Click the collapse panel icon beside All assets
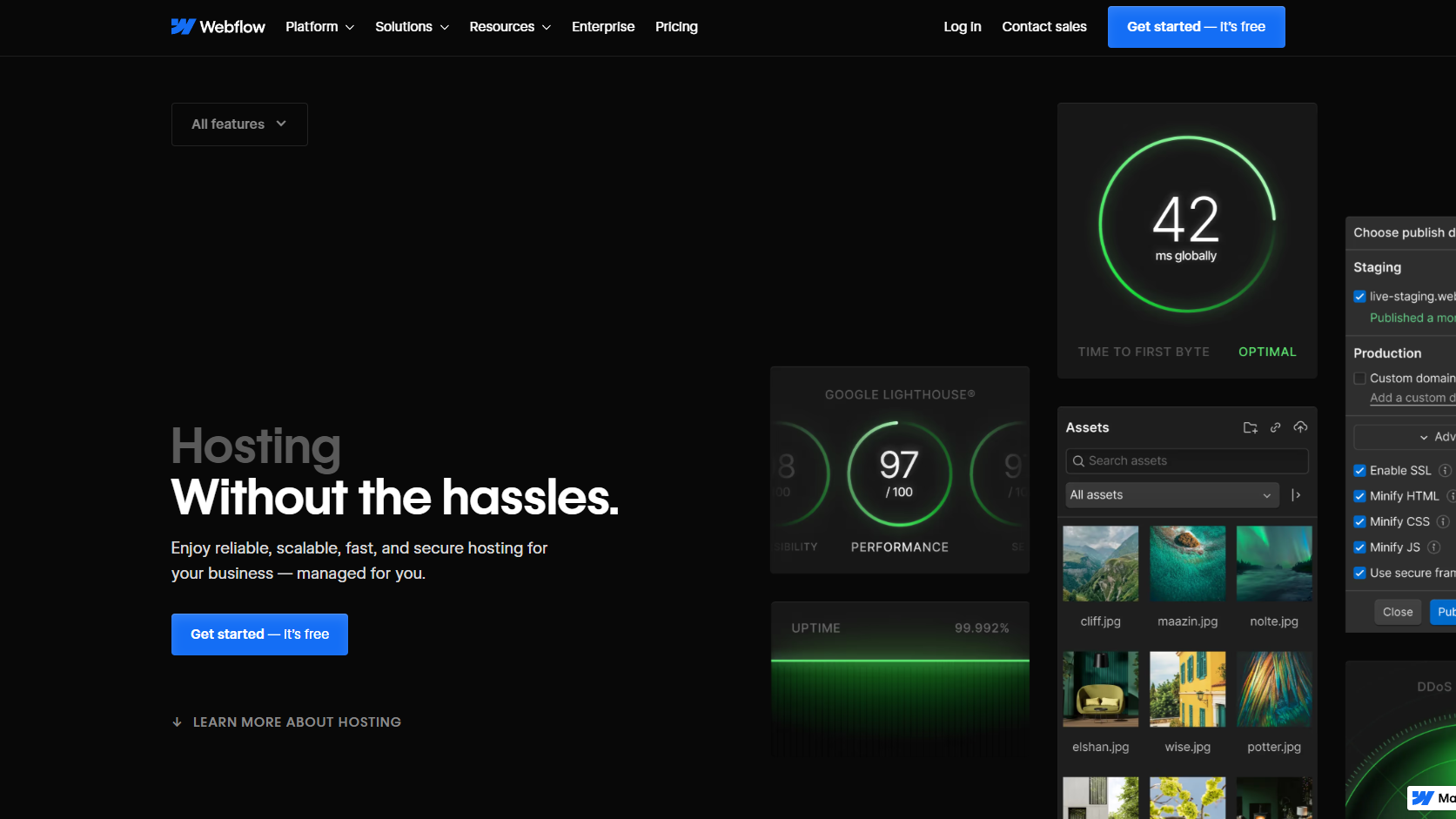 pyautogui.click(x=1296, y=495)
